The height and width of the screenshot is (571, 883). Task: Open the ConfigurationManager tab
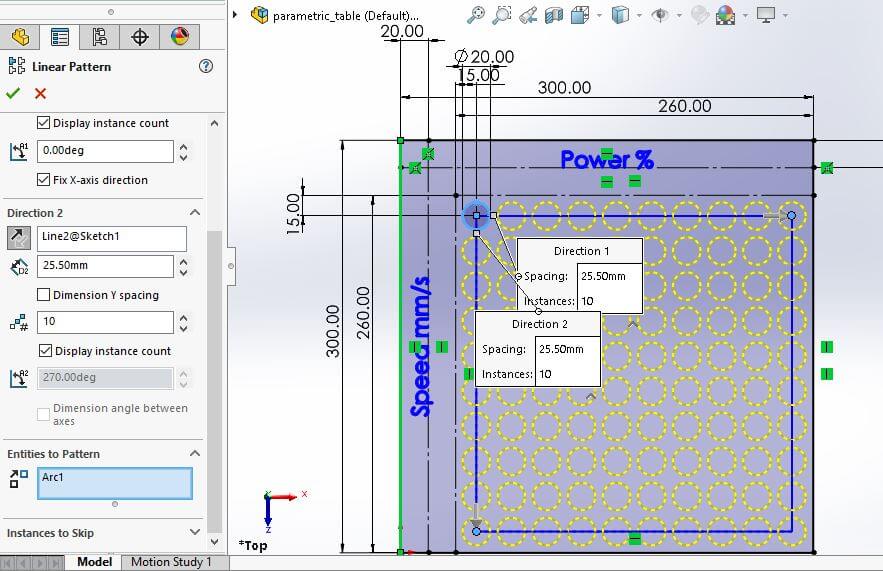point(100,37)
